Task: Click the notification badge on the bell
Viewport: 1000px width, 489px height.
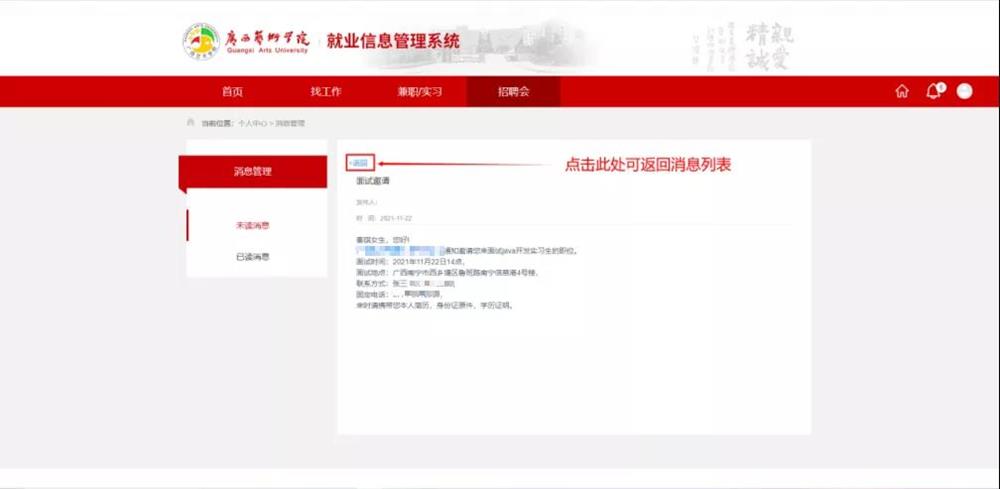Action: pyautogui.click(x=941, y=86)
